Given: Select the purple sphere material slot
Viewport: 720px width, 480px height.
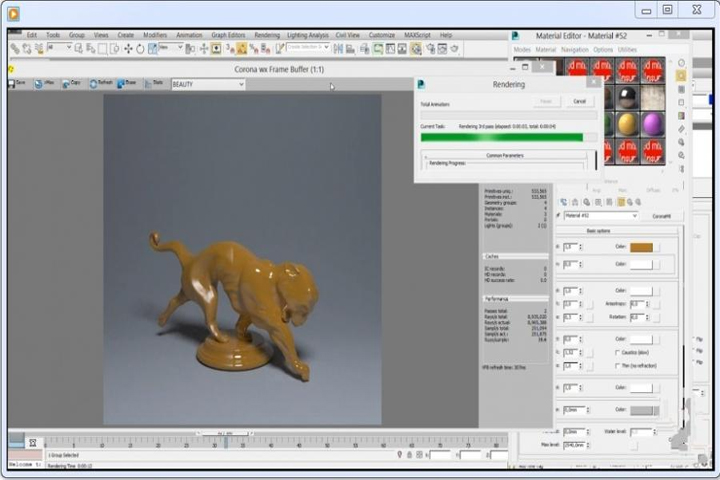Looking at the screenshot, I should [x=653, y=123].
